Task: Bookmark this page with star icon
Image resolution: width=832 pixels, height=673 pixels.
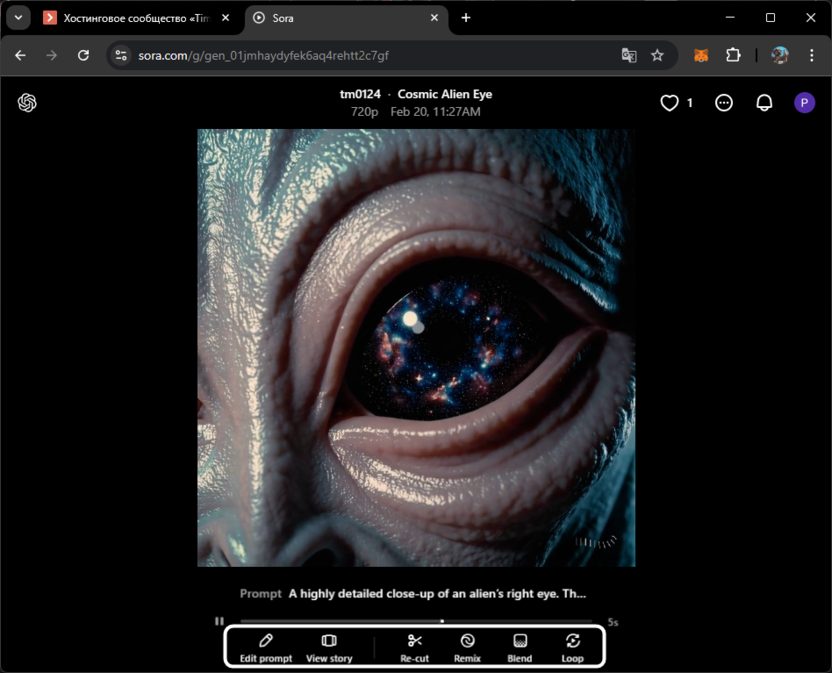Action: pos(657,55)
